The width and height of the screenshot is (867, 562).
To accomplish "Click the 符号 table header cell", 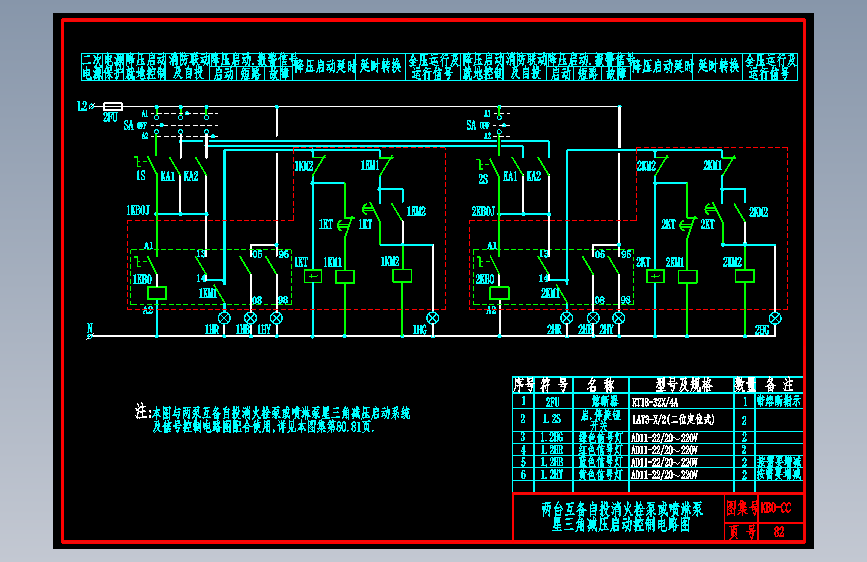I will (553, 384).
